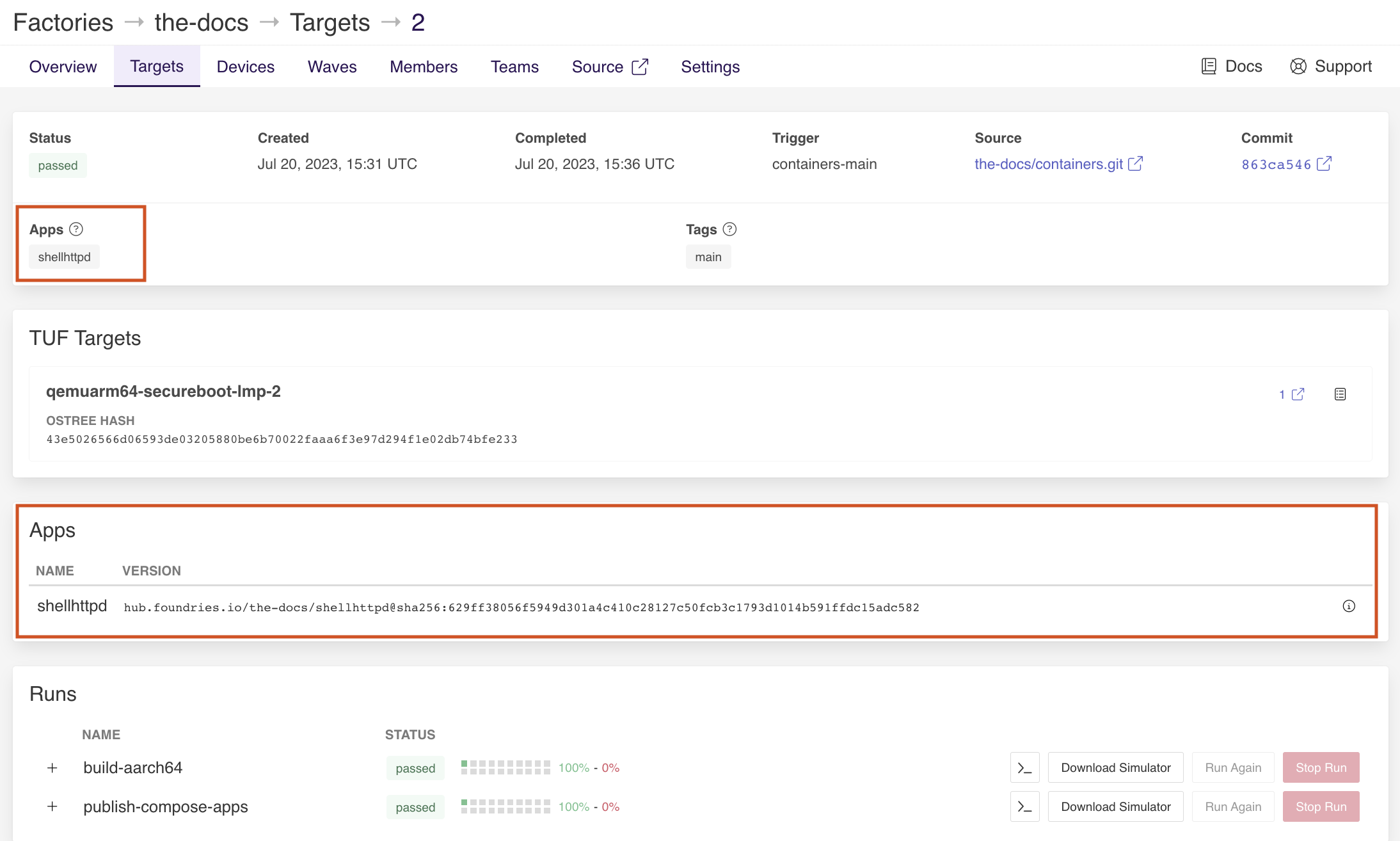Click the shellhttpd app info icon
This screenshot has height=841, width=1400.
tap(1348, 606)
